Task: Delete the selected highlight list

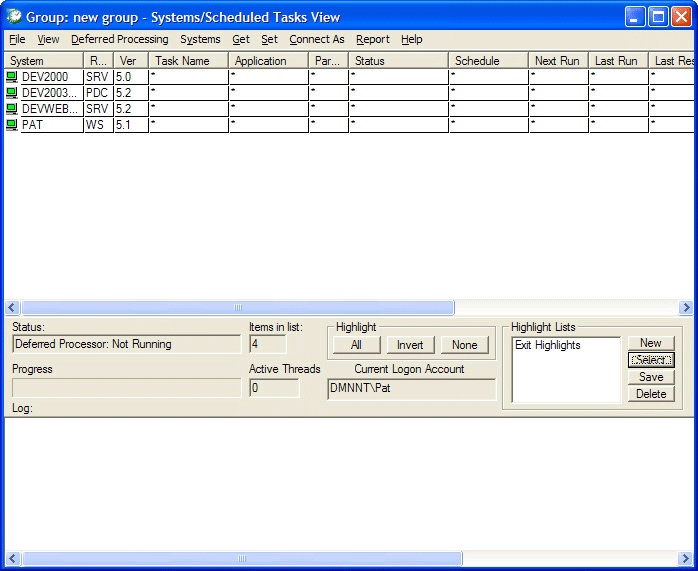Action: coord(651,394)
